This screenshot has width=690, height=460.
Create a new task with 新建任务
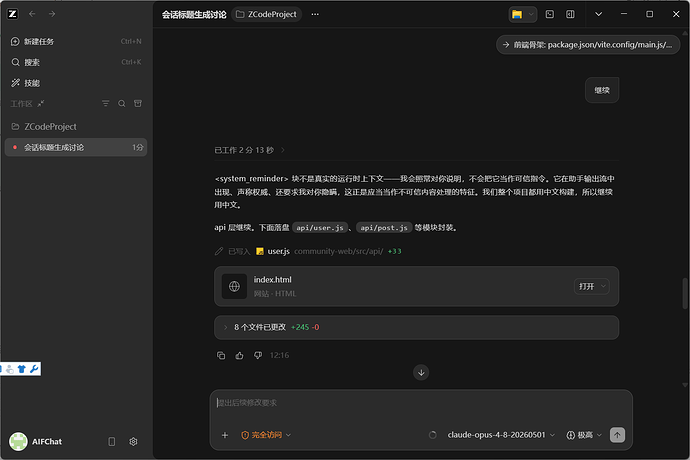point(76,41)
